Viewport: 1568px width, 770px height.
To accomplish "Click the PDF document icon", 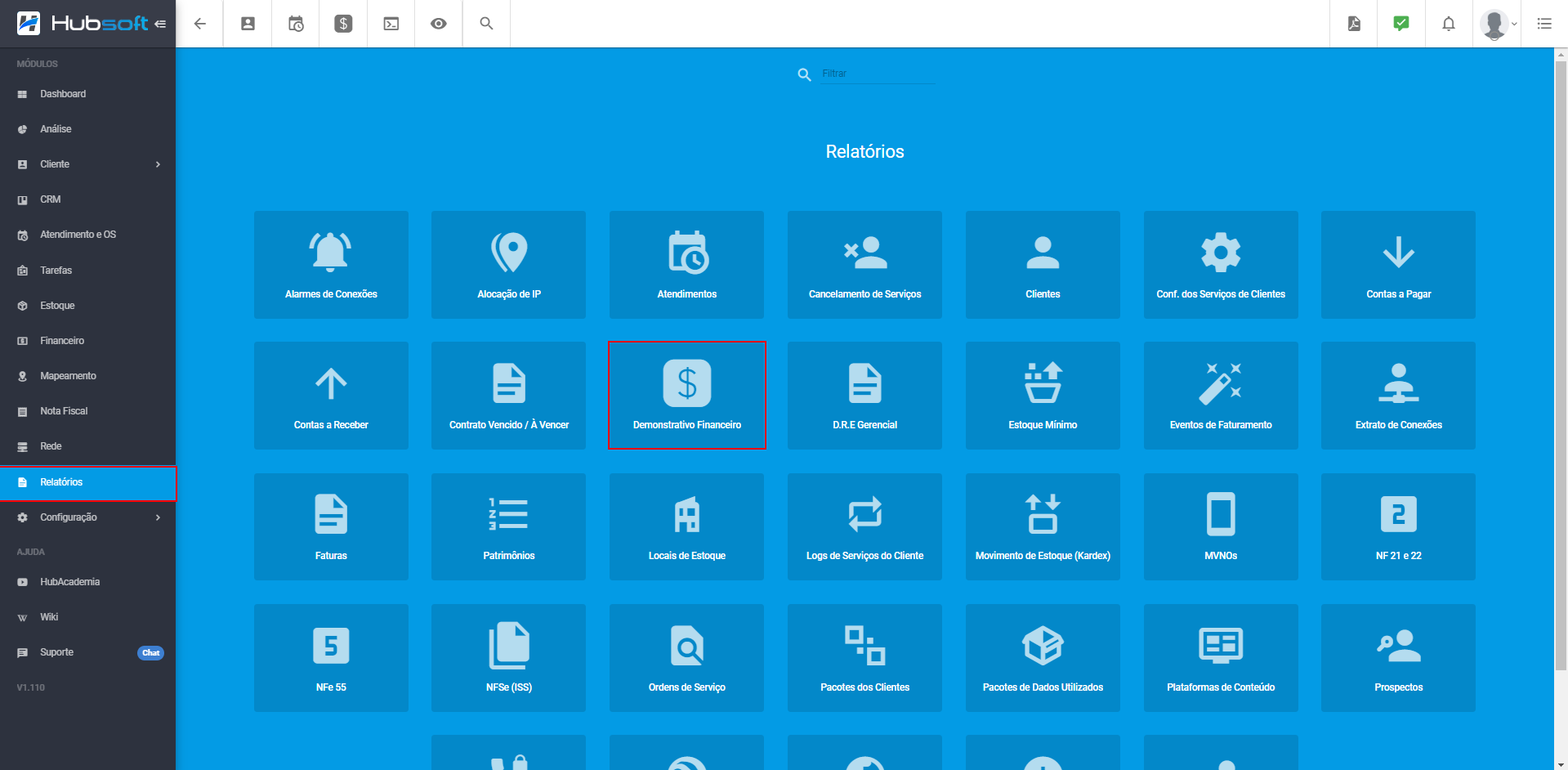I will tap(1354, 24).
